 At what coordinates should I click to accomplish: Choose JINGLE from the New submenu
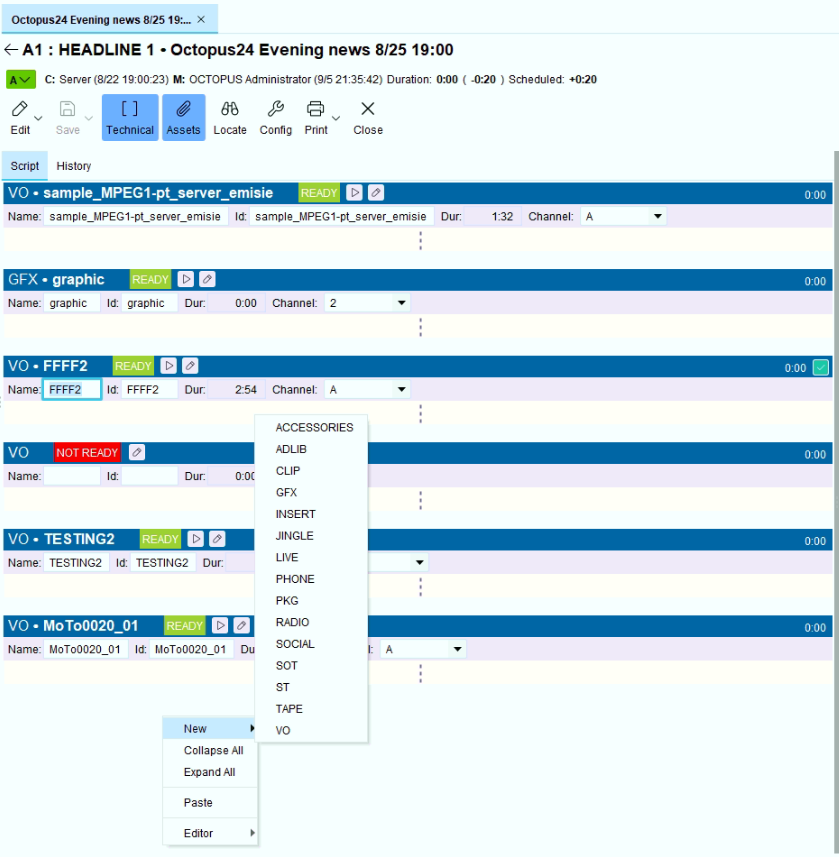(x=295, y=536)
